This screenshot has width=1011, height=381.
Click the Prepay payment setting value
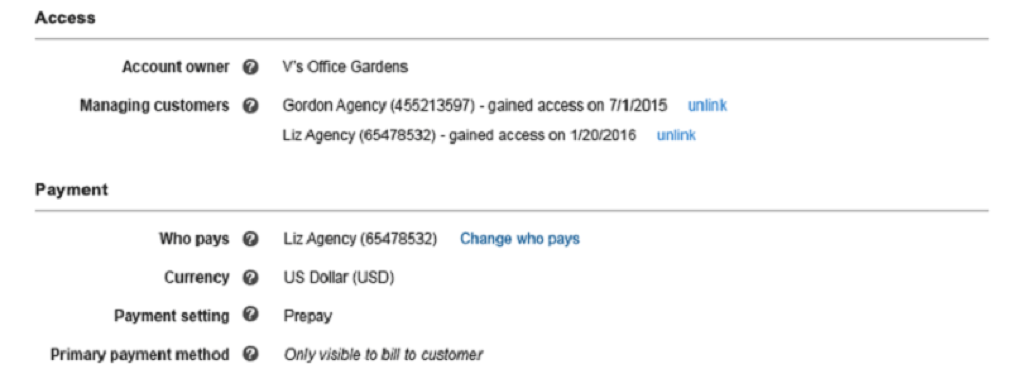[308, 317]
